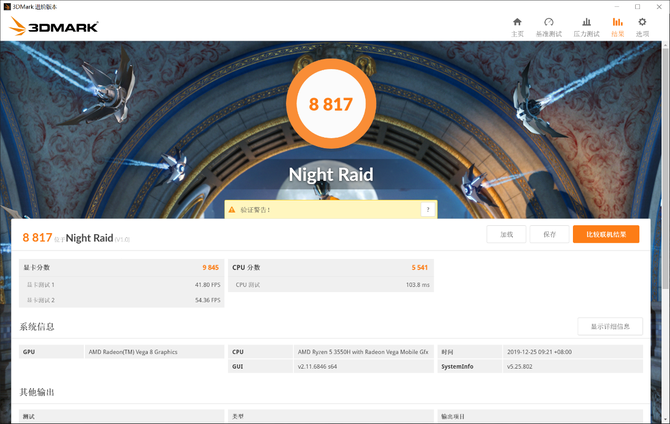Viewport: 670px width, 424px height.
Task: Click the Save (保存) button
Action: (x=550, y=234)
